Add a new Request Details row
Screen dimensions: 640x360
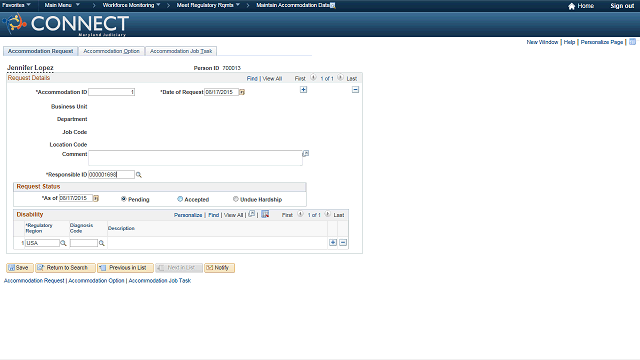pos(303,90)
